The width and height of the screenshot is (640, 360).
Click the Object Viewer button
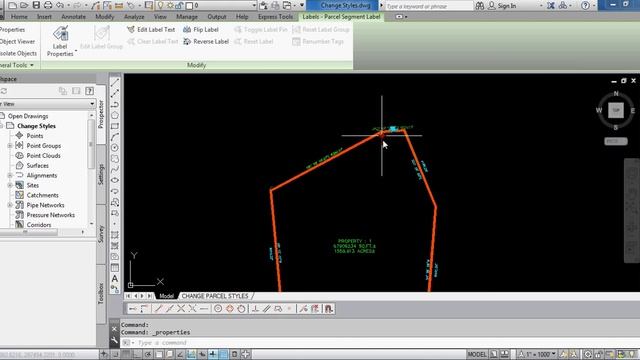18,41
